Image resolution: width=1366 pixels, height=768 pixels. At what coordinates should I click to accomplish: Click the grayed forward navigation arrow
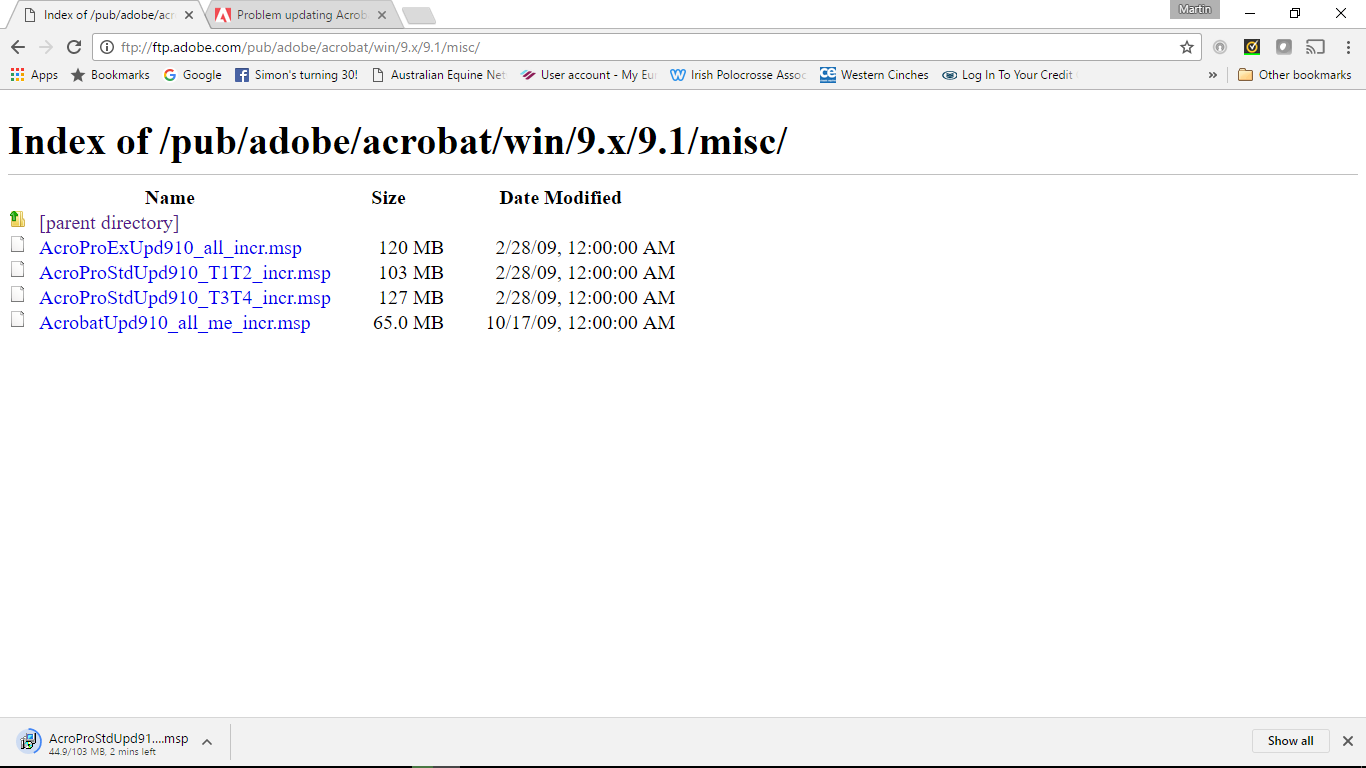46,47
